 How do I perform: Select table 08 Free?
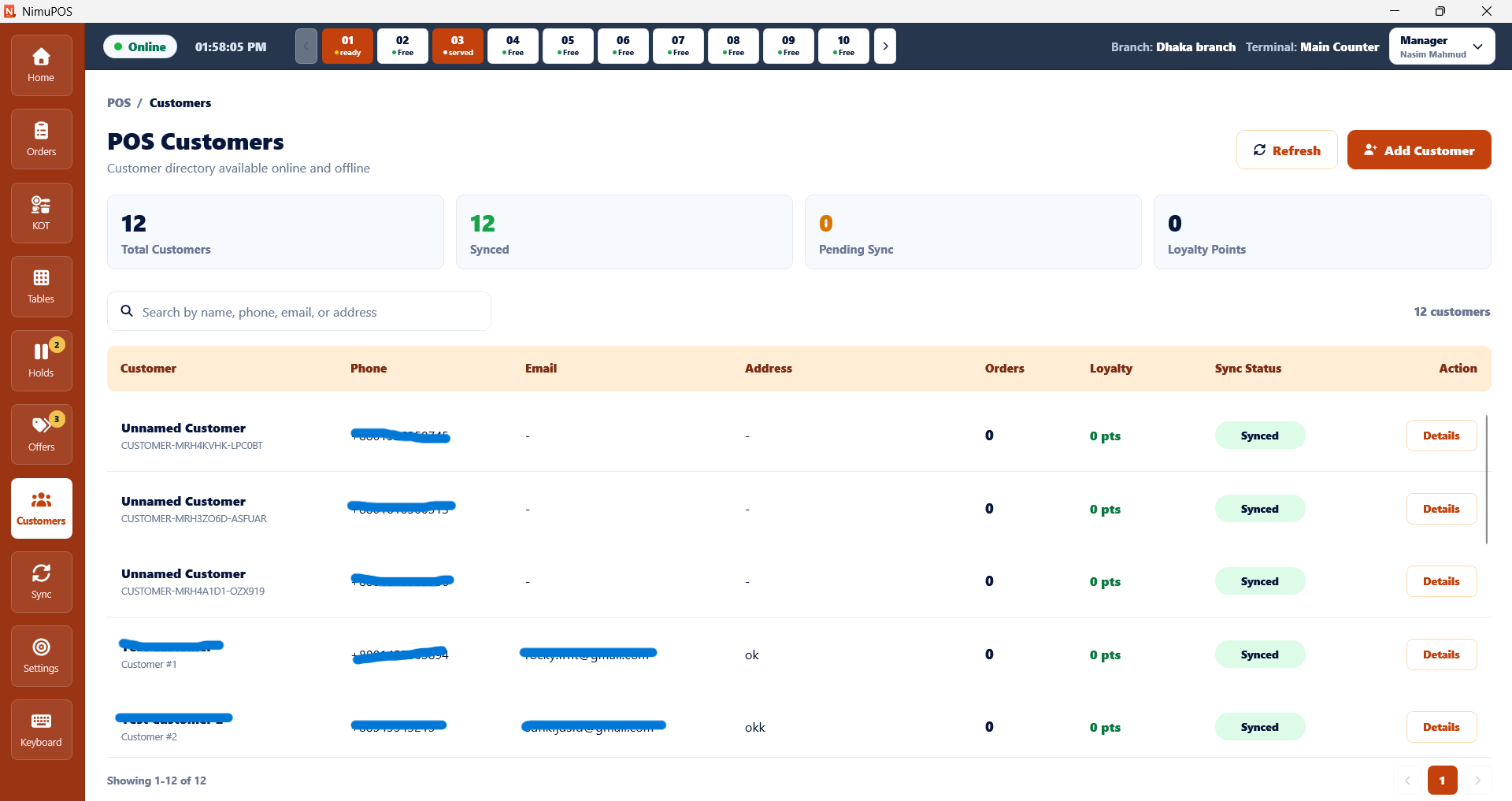(733, 46)
